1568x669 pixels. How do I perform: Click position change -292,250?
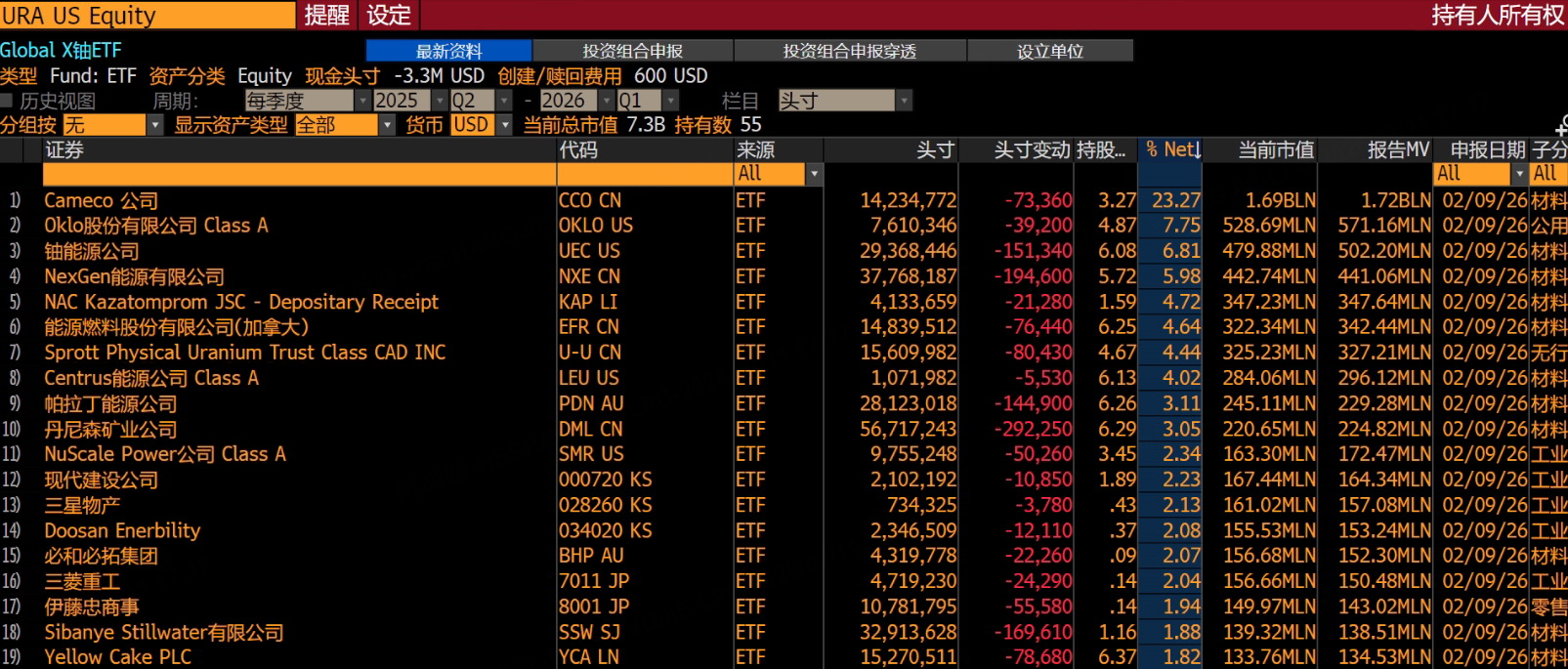[x=1033, y=429]
